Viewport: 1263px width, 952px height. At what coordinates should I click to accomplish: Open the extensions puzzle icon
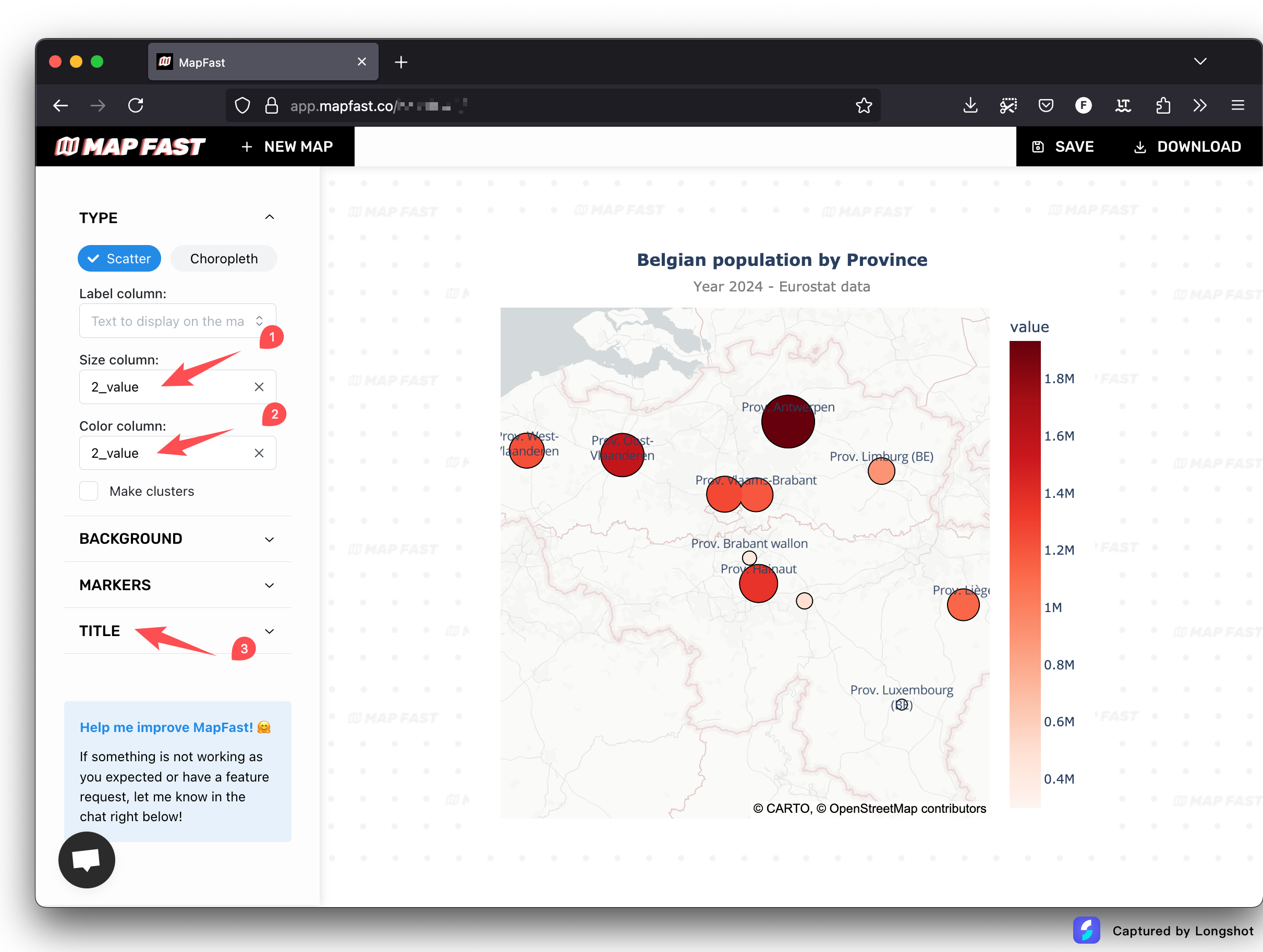1162,106
